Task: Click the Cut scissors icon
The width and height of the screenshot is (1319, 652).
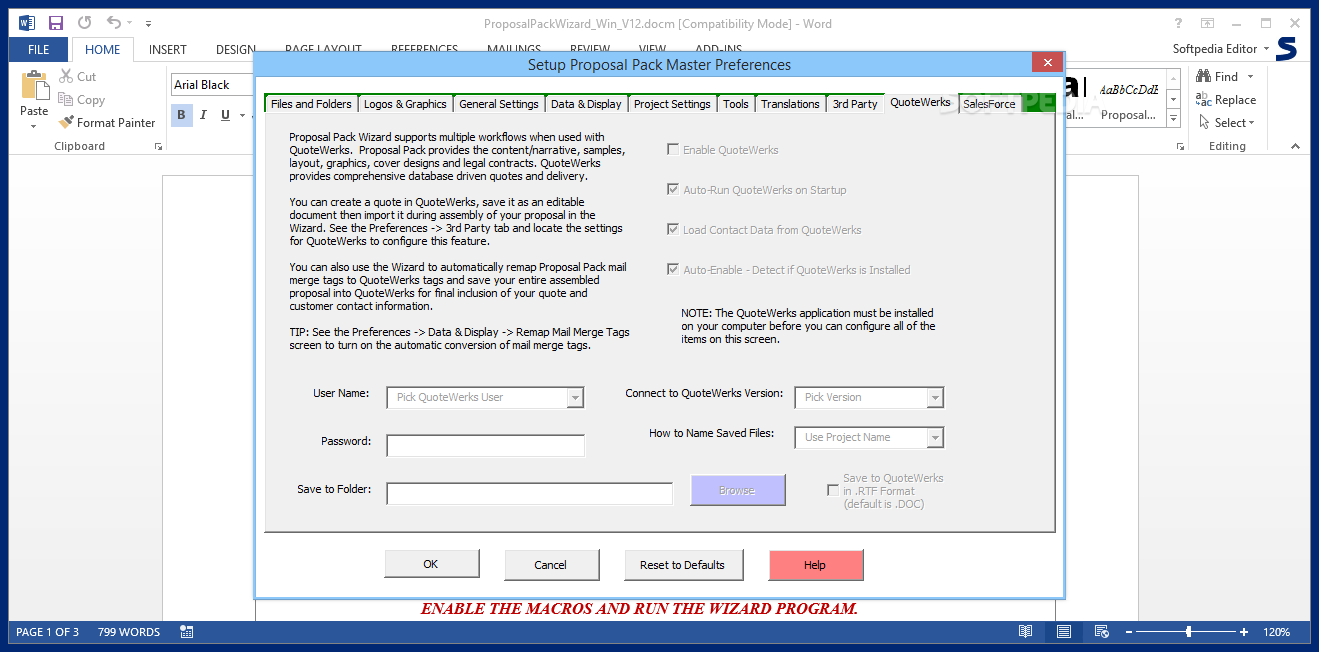Action: tap(66, 76)
